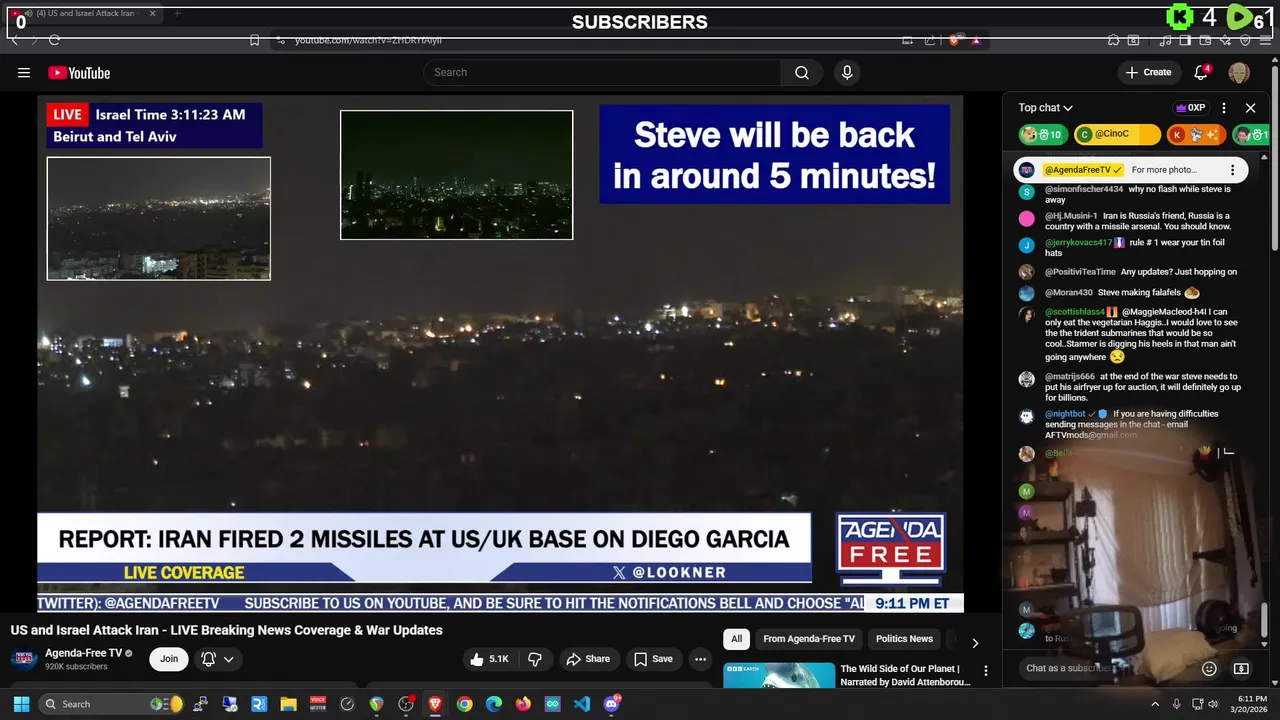Share the video
The height and width of the screenshot is (720, 1280).
pyautogui.click(x=587, y=659)
